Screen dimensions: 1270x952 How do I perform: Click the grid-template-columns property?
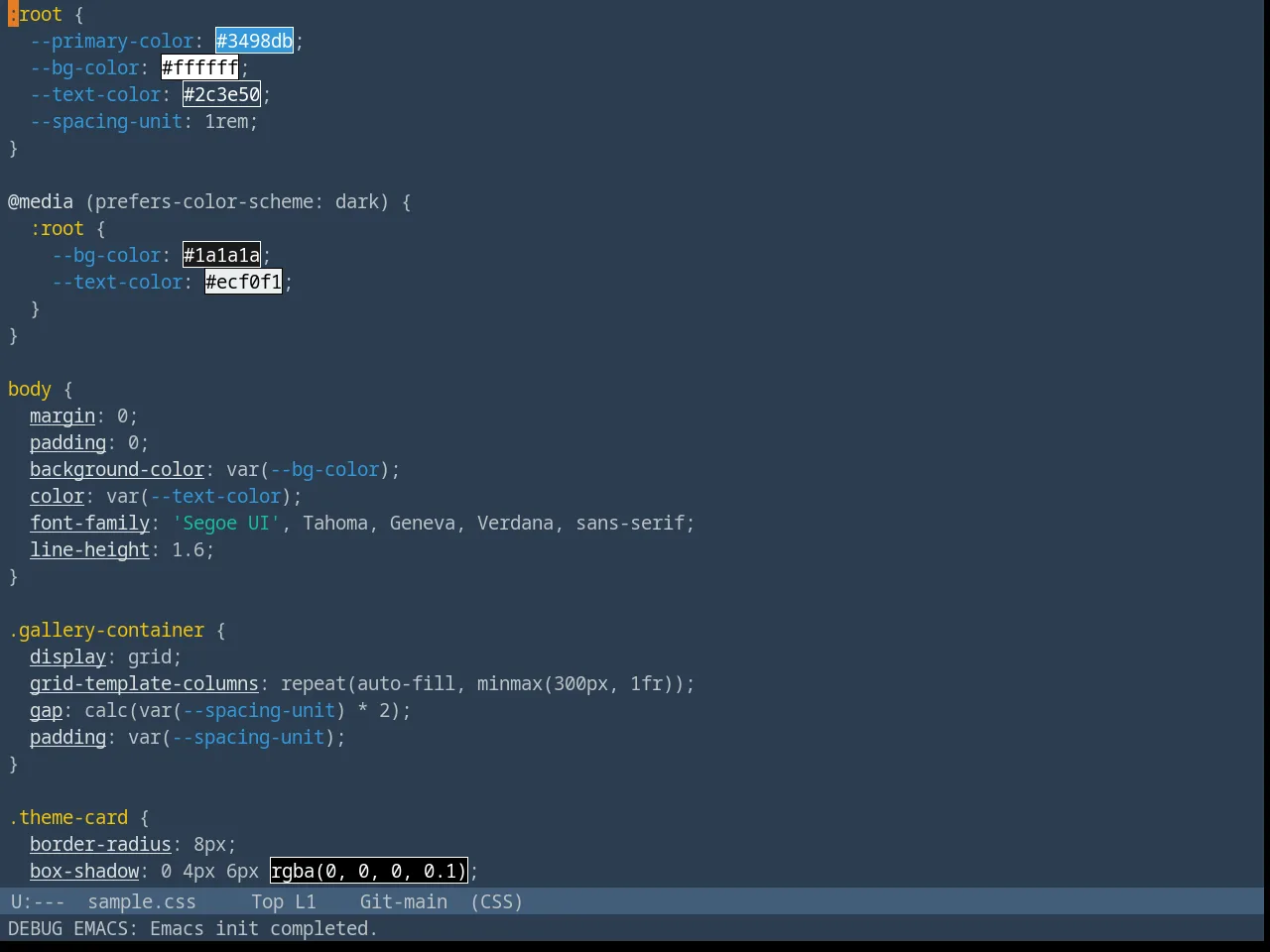[x=144, y=683]
